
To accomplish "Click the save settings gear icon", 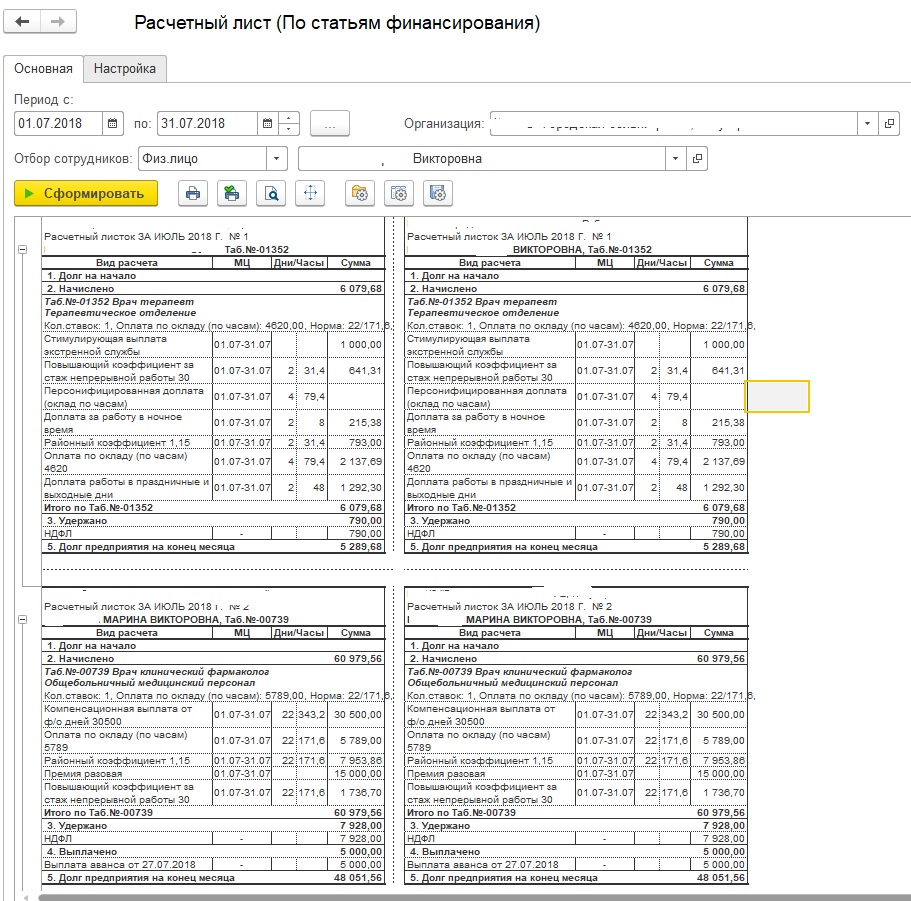I will (x=438, y=193).
